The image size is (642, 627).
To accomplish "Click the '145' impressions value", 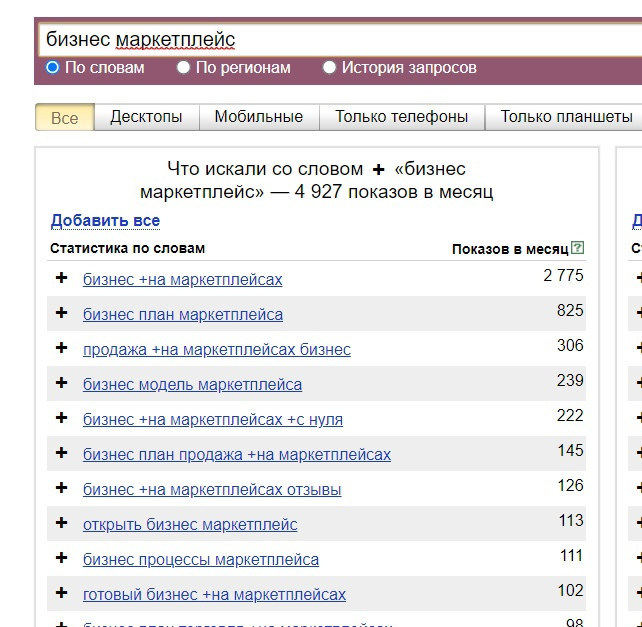I will click(x=570, y=450).
